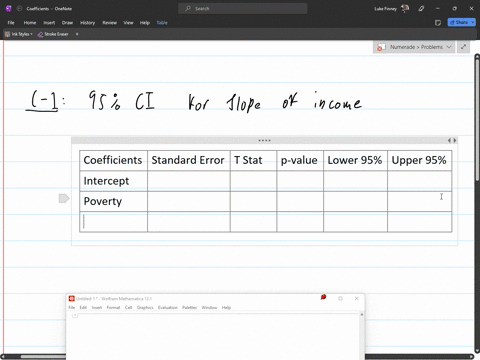Open the Edit menu in Mathematica
Screen dimensions: 480x360
pyautogui.click(x=83, y=307)
